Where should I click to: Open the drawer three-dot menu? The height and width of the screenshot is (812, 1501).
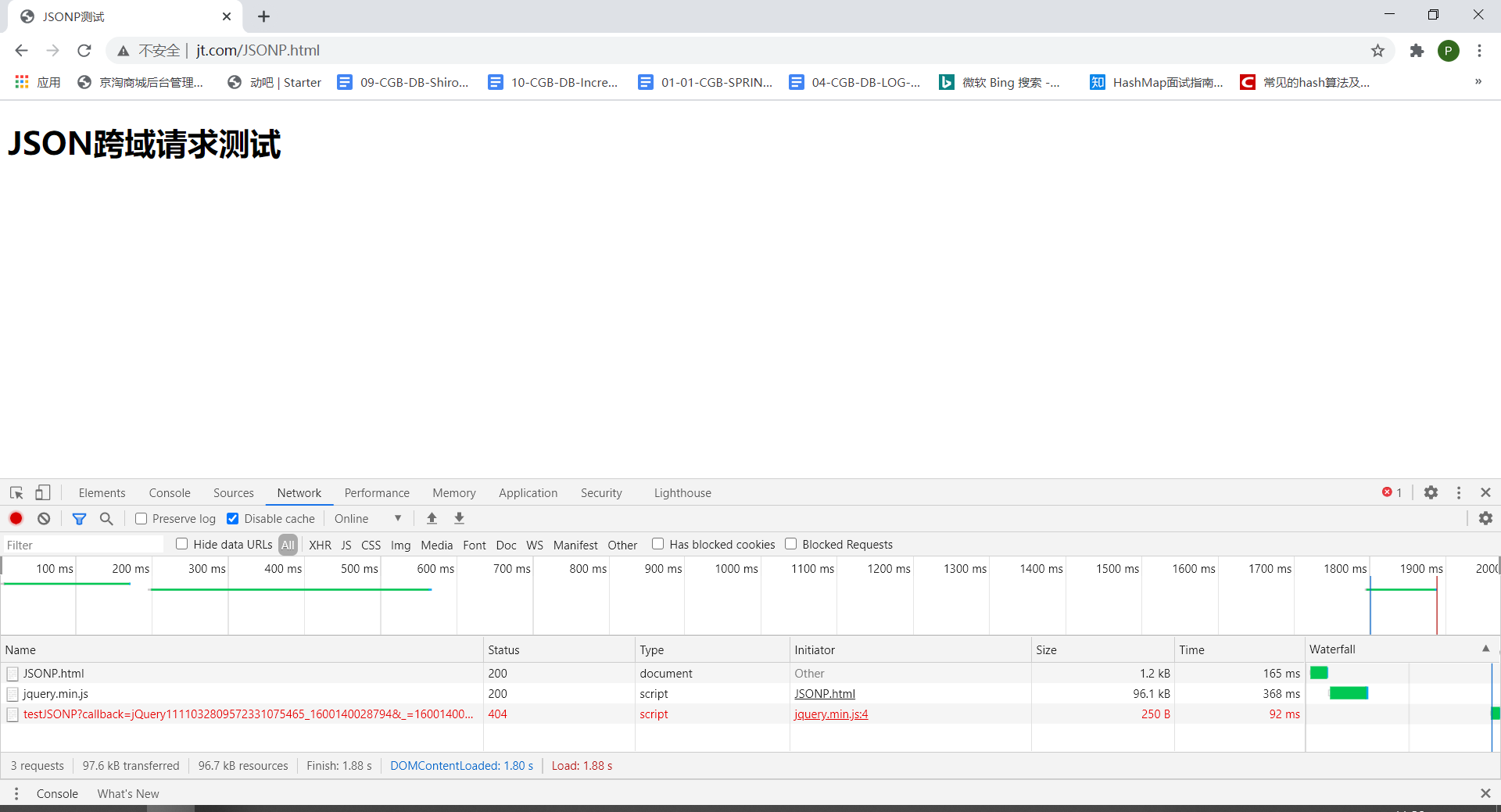pos(16,793)
